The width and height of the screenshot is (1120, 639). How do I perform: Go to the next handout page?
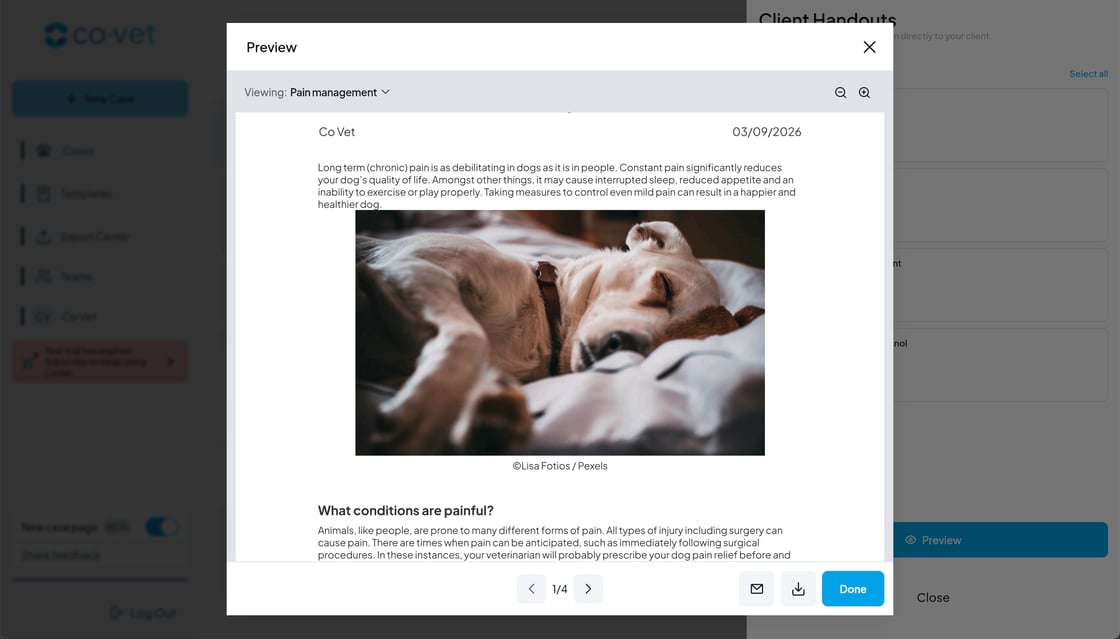pos(588,589)
